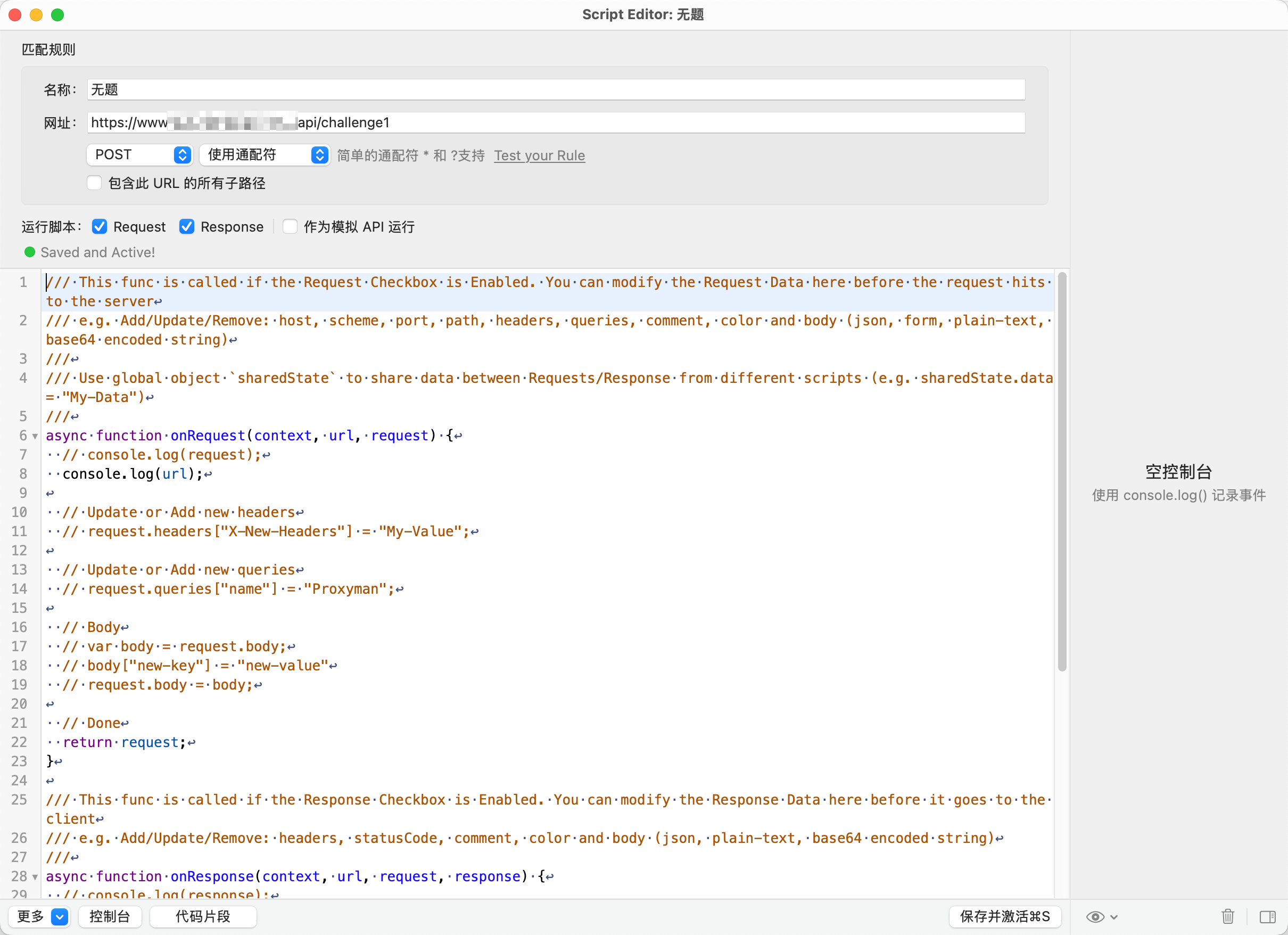Open the 使用通配符 matching dropdown
Image resolution: width=1288 pixels, height=935 pixels.
coord(265,154)
